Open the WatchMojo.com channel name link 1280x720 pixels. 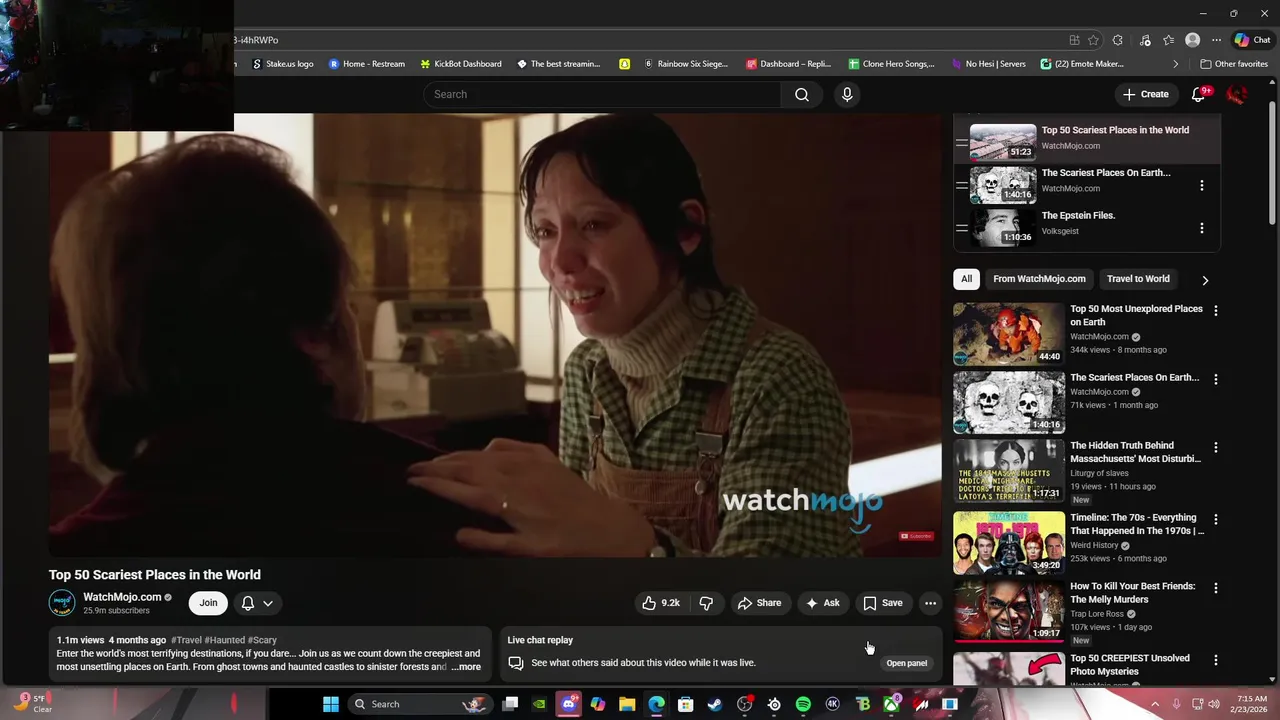click(x=122, y=597)
